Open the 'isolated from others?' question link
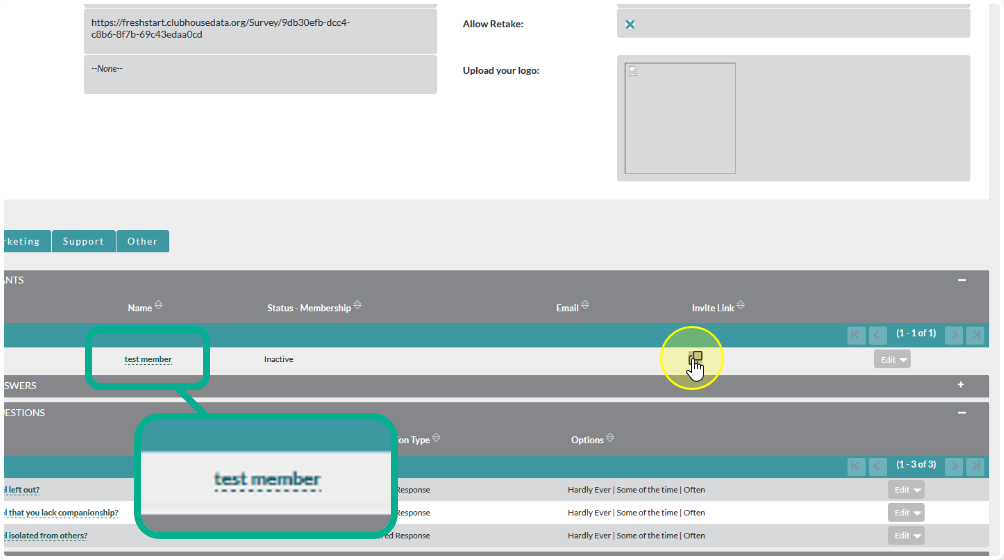The image size is (1004, 560). tap(46, 536)
